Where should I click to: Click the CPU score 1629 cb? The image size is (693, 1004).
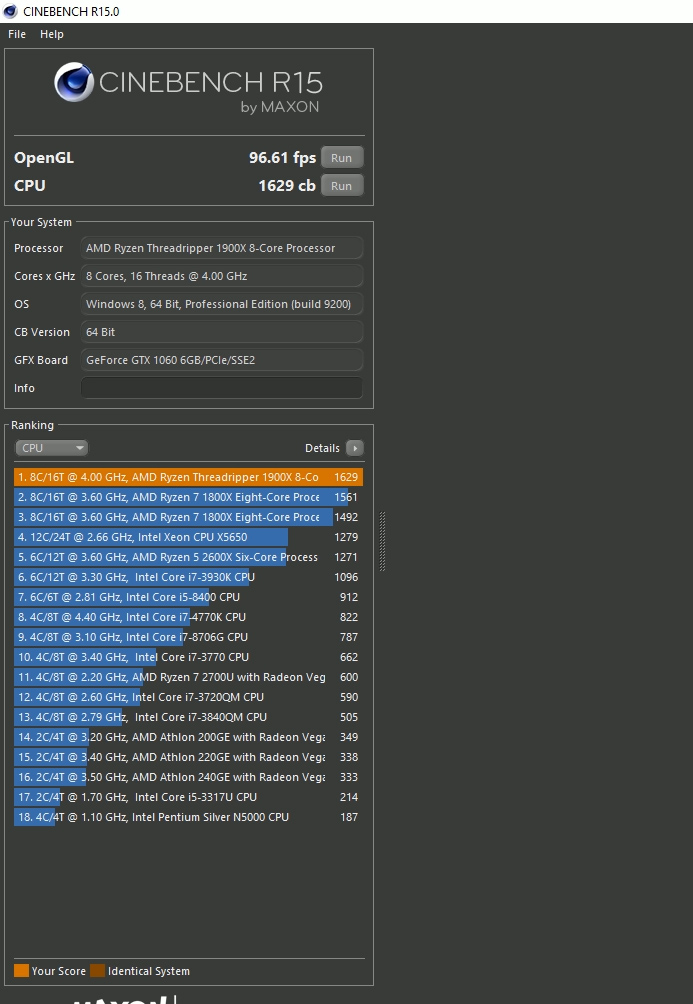[287, 186]
